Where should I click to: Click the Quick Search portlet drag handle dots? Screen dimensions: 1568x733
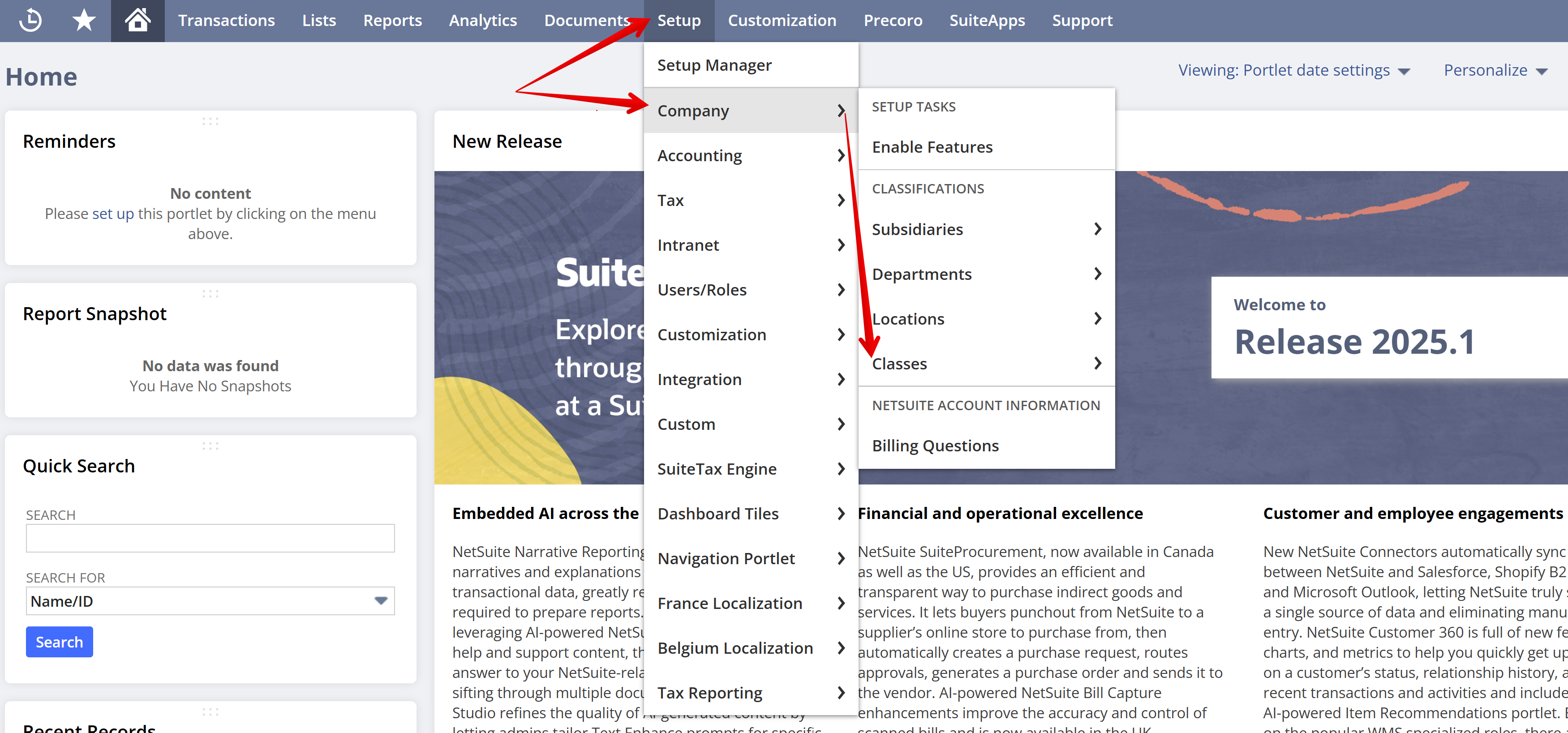click(x=210, y=446)
